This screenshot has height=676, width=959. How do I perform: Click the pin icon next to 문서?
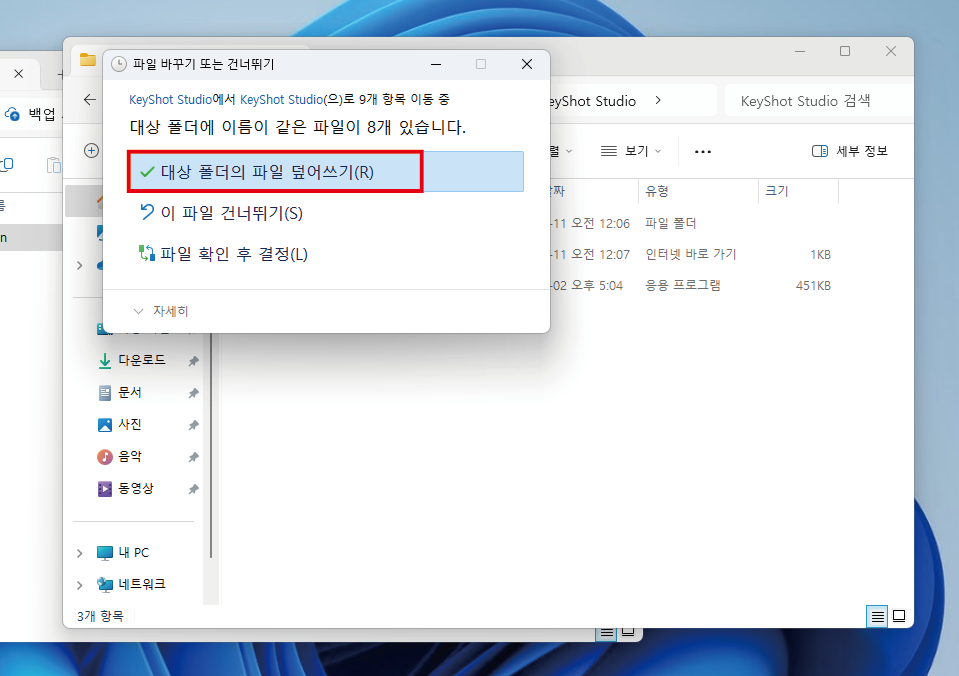[x=193, y=393]
